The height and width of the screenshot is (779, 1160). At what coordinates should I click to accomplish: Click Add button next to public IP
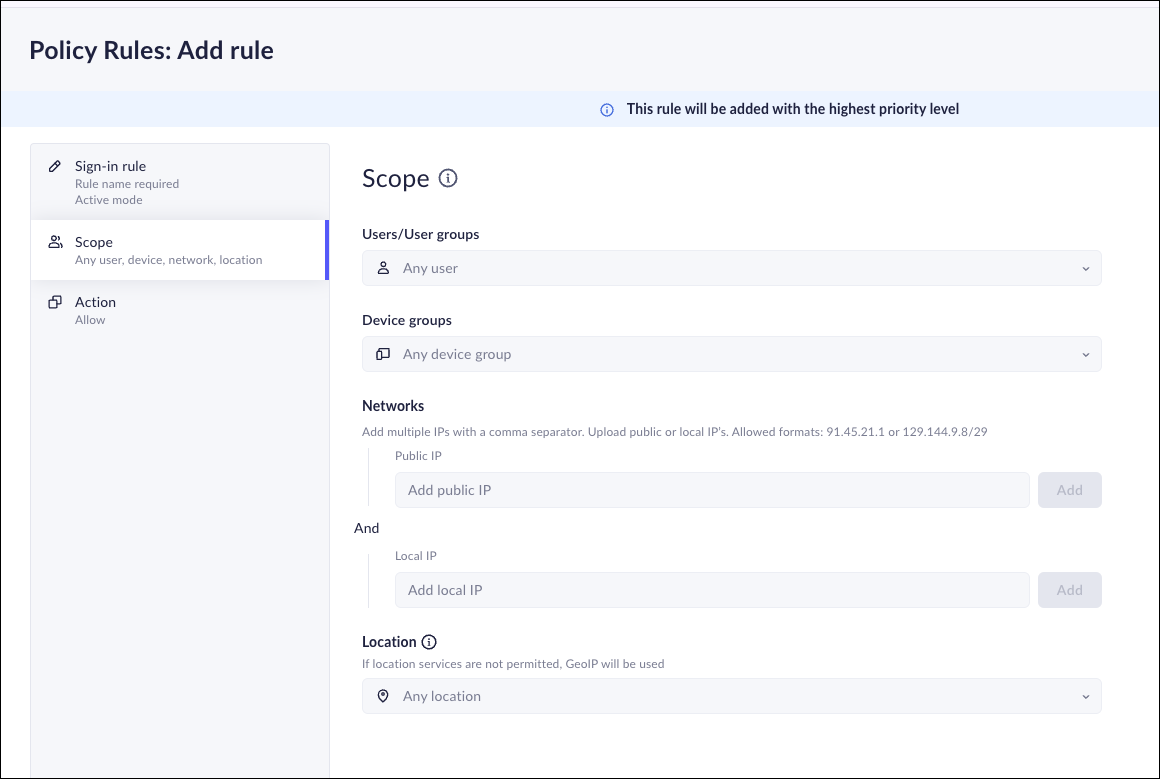(1069, 490)
